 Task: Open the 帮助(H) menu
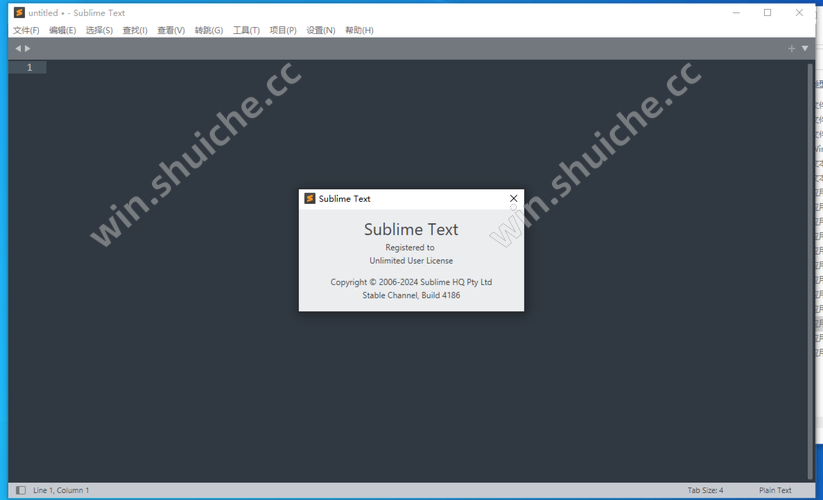pos(360,30)
